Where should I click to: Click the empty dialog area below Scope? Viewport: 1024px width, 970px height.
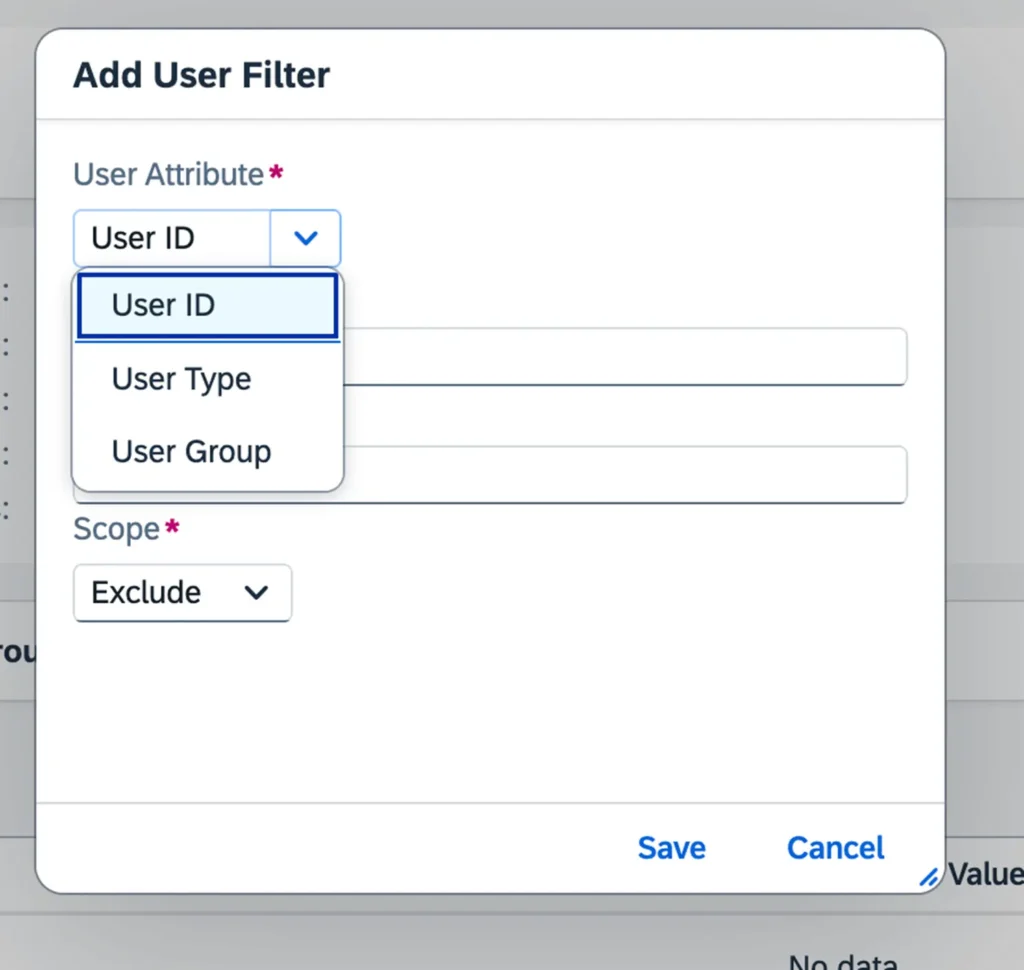490,710
